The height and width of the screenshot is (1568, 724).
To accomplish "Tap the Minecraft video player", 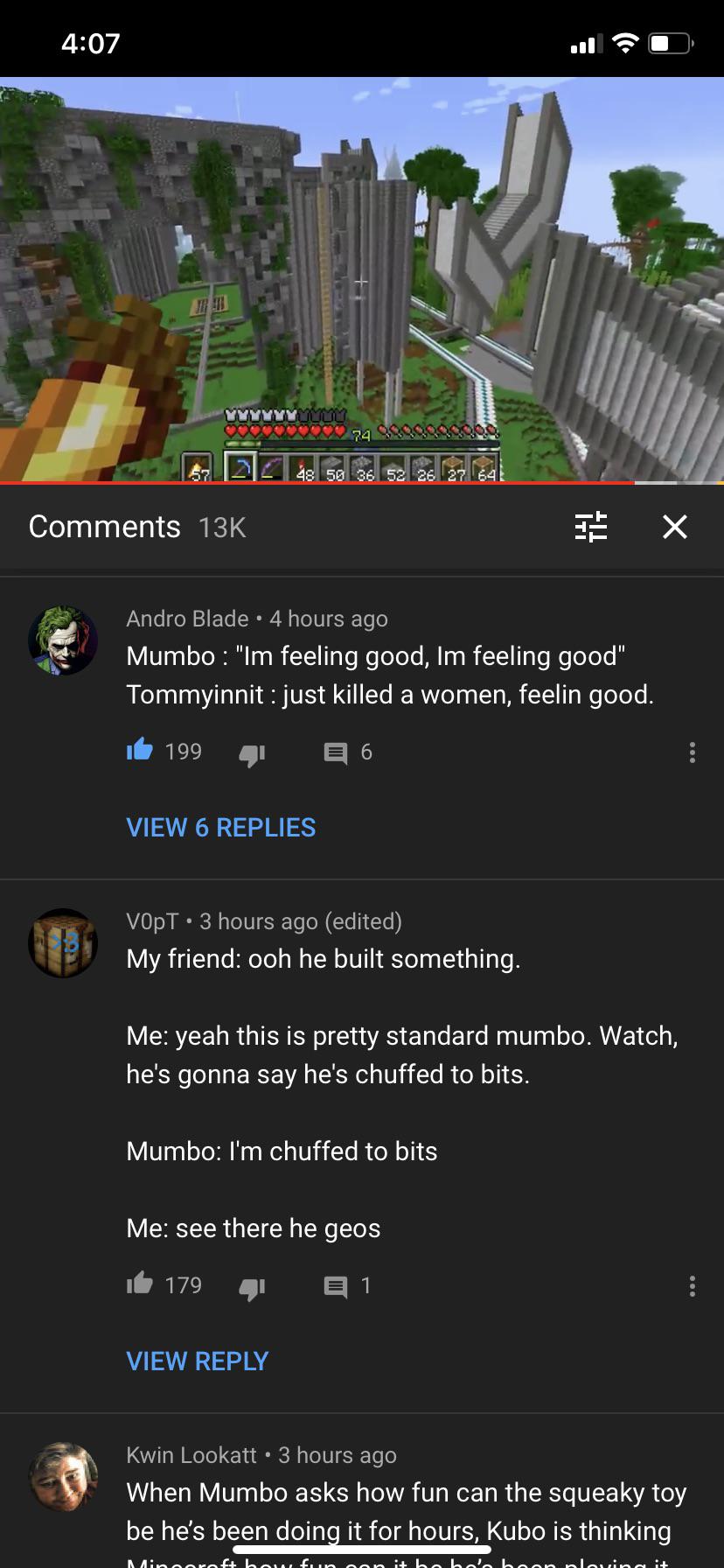I will coord(362,279).
